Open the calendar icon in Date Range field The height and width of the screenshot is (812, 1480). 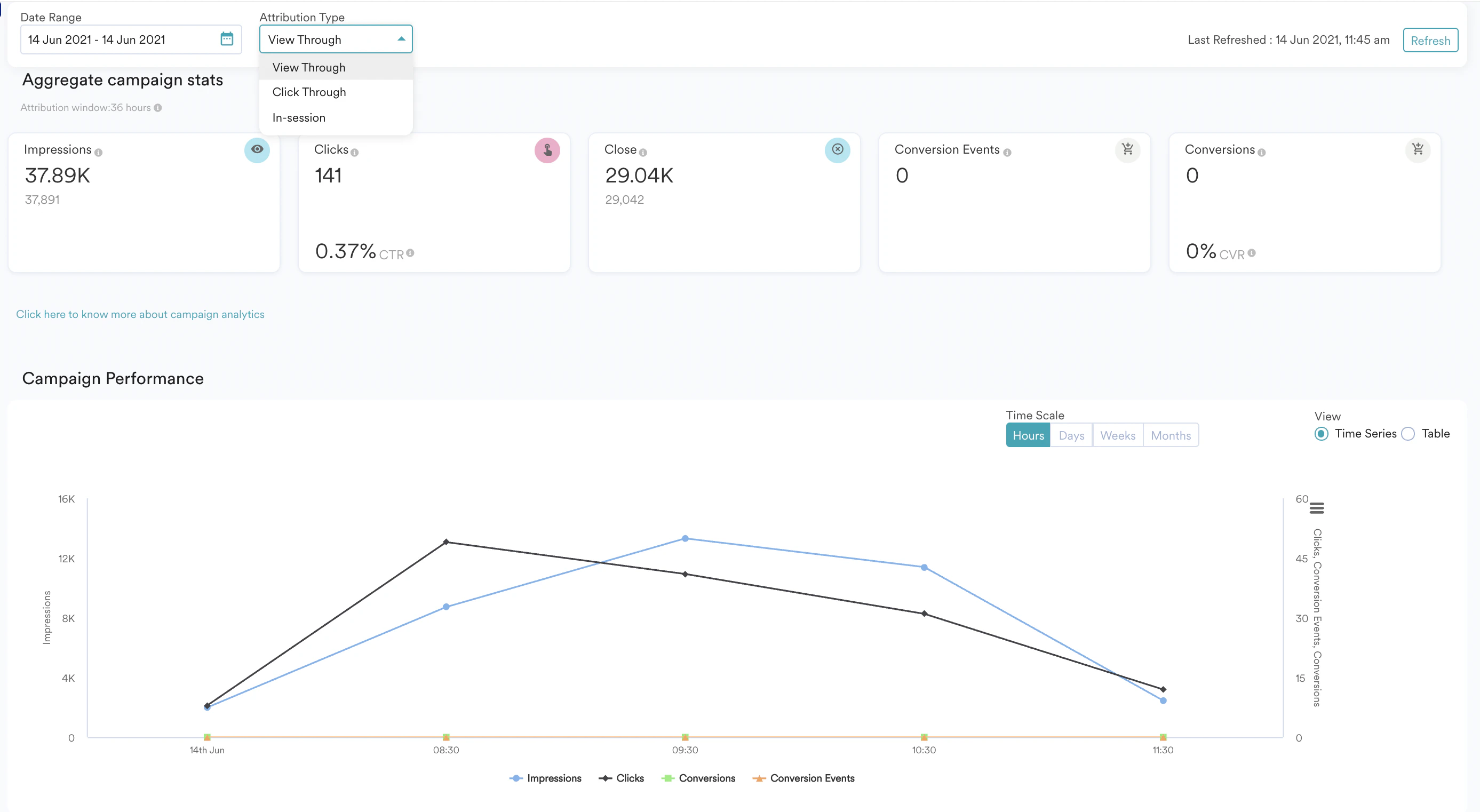pyautogui.click(x=227, y=39)
